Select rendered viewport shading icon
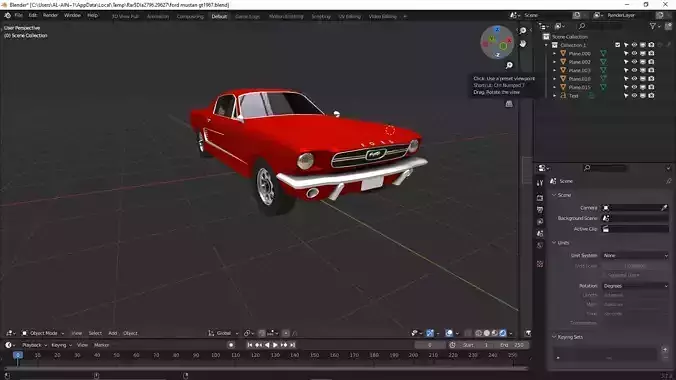The height and width of the screenshot is (380, 676). [x=503, y=333]
